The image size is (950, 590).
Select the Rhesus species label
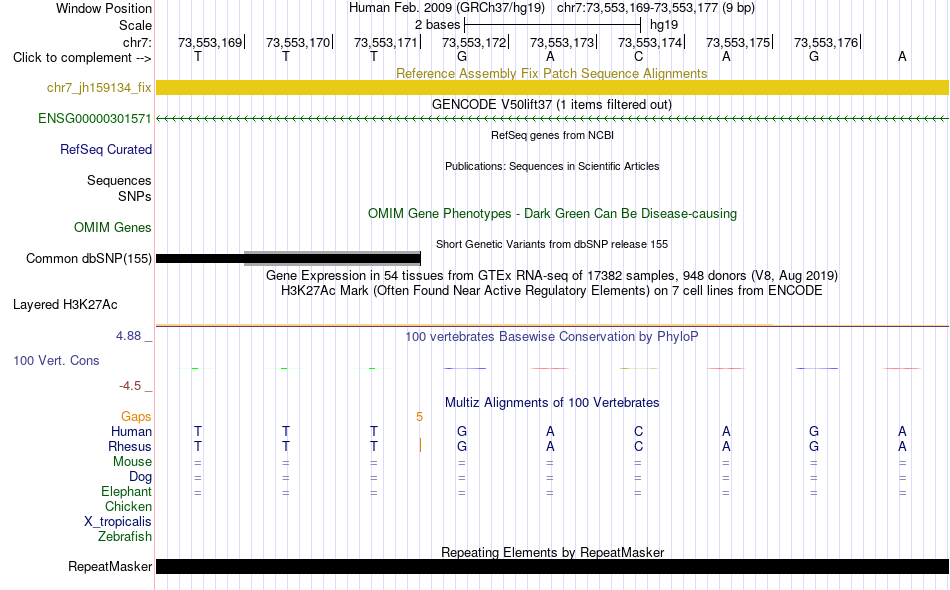point(130,446)
